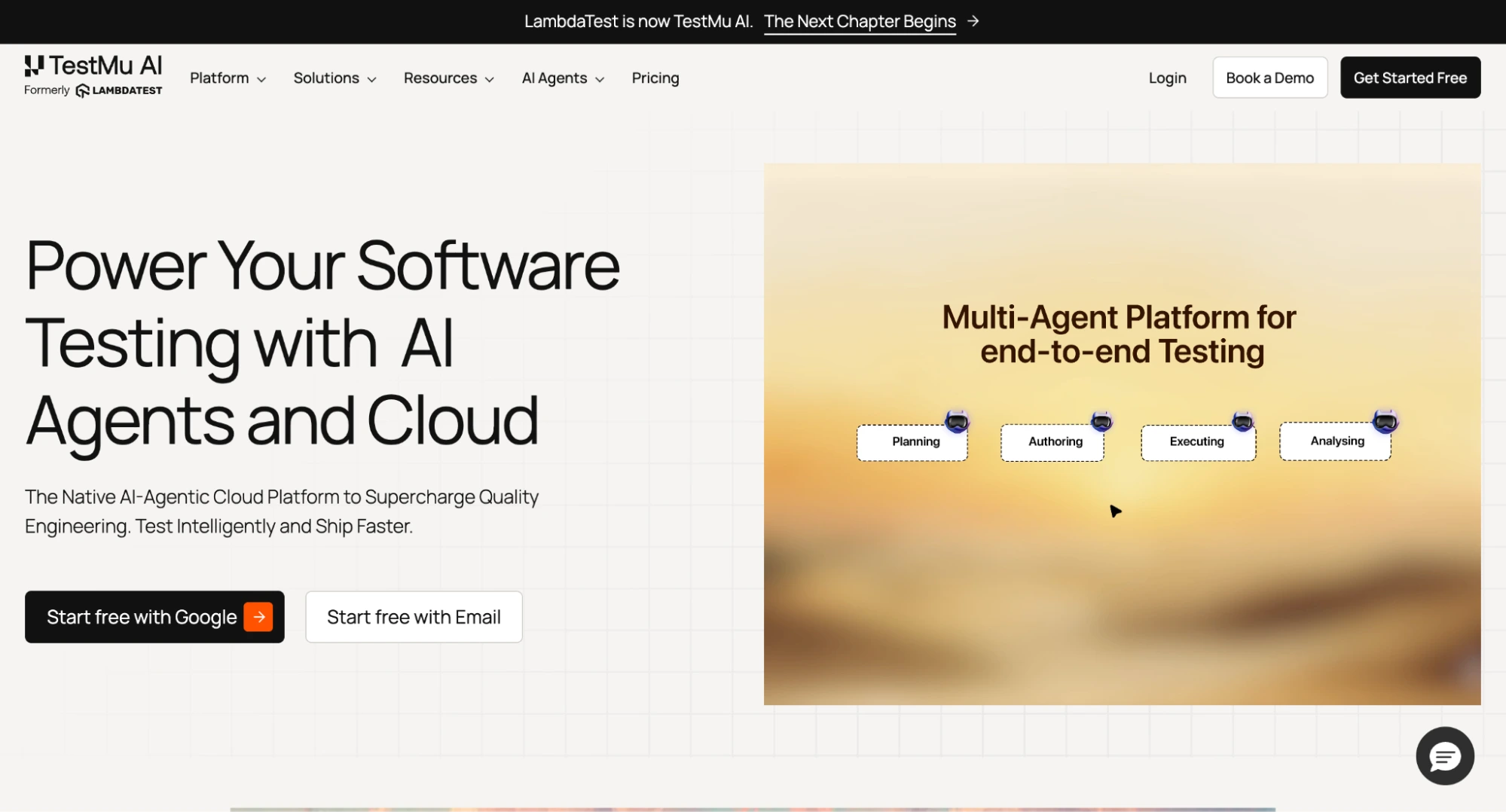
Task: Click the arrow next to The Next Chapter Begins
Action: click(x=973, y=21)
